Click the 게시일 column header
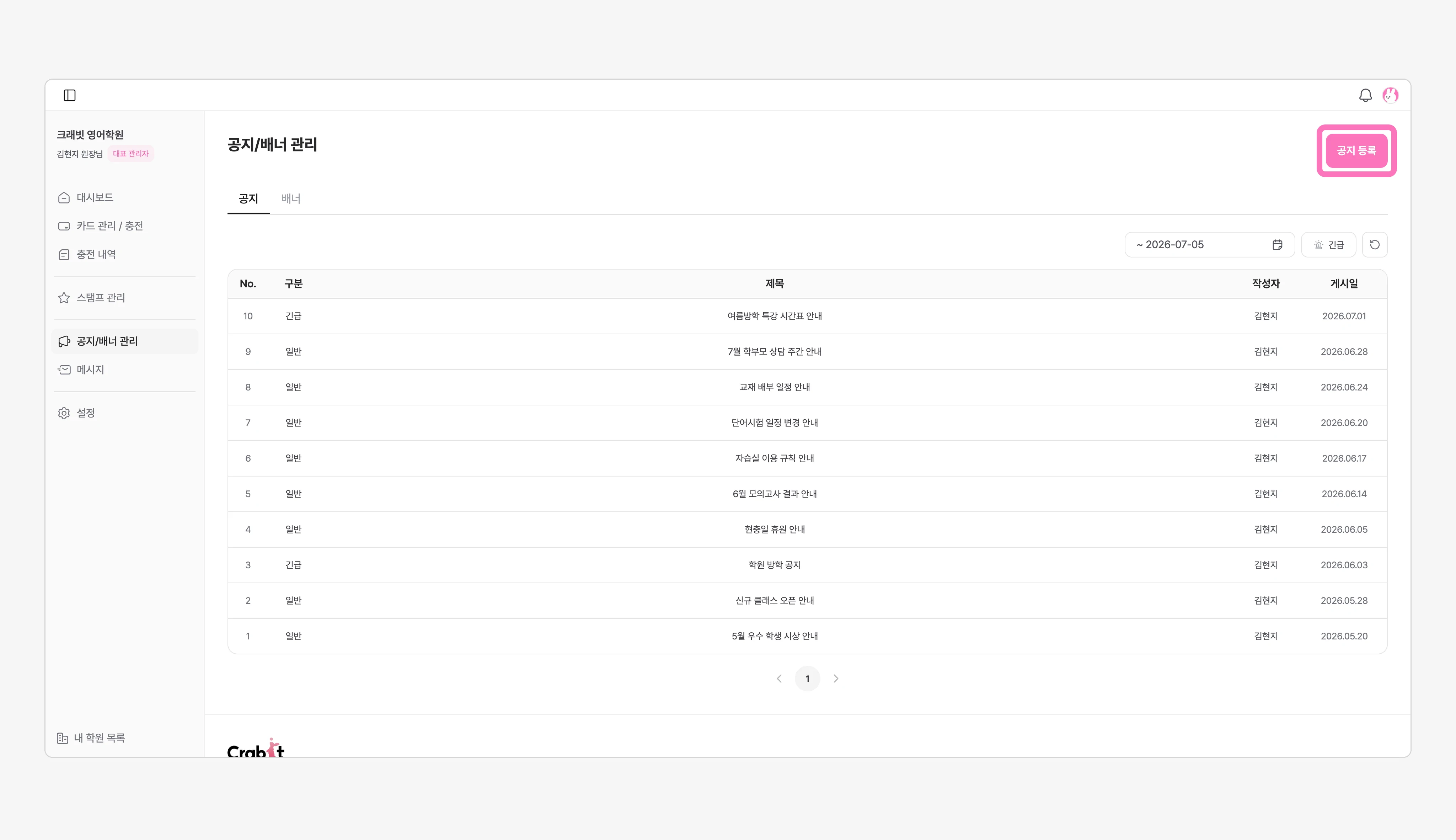Viewport: 1456px width, 840px height. coord(1344,284)
